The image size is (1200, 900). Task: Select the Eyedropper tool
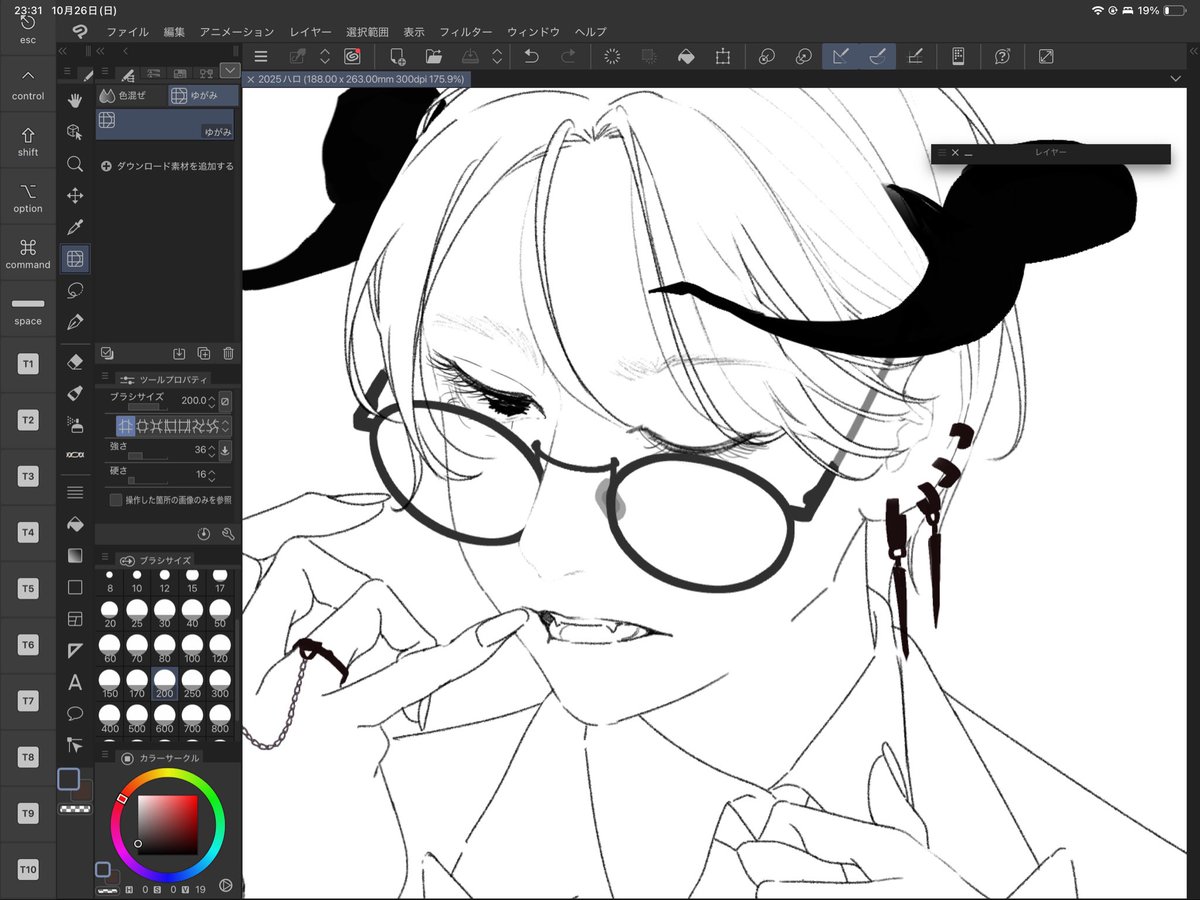point(75,227)
